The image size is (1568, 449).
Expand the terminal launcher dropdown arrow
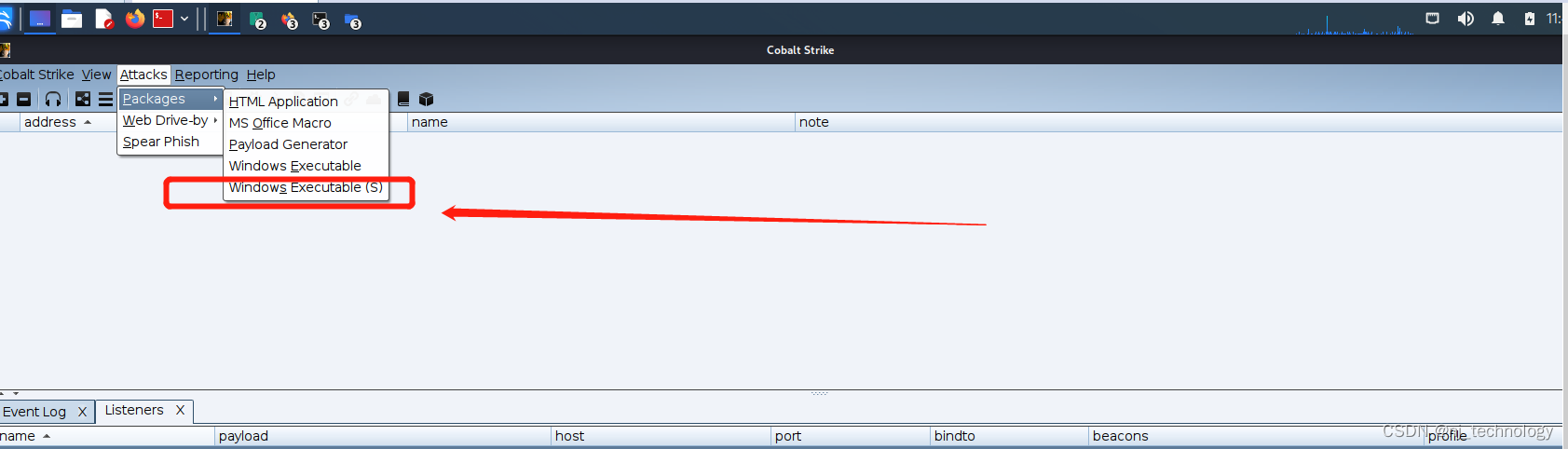coord(184,19)
